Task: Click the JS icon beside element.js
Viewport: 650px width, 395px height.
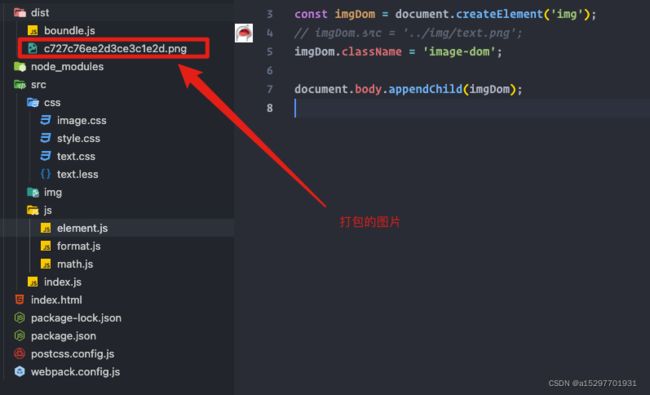Action: [x=46, y=228]
